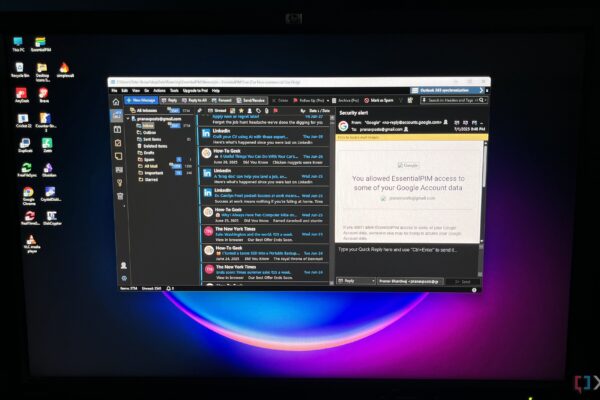
Task: Open EssentialPIM shortcut on the desktop
Action: tap(41, 44)
